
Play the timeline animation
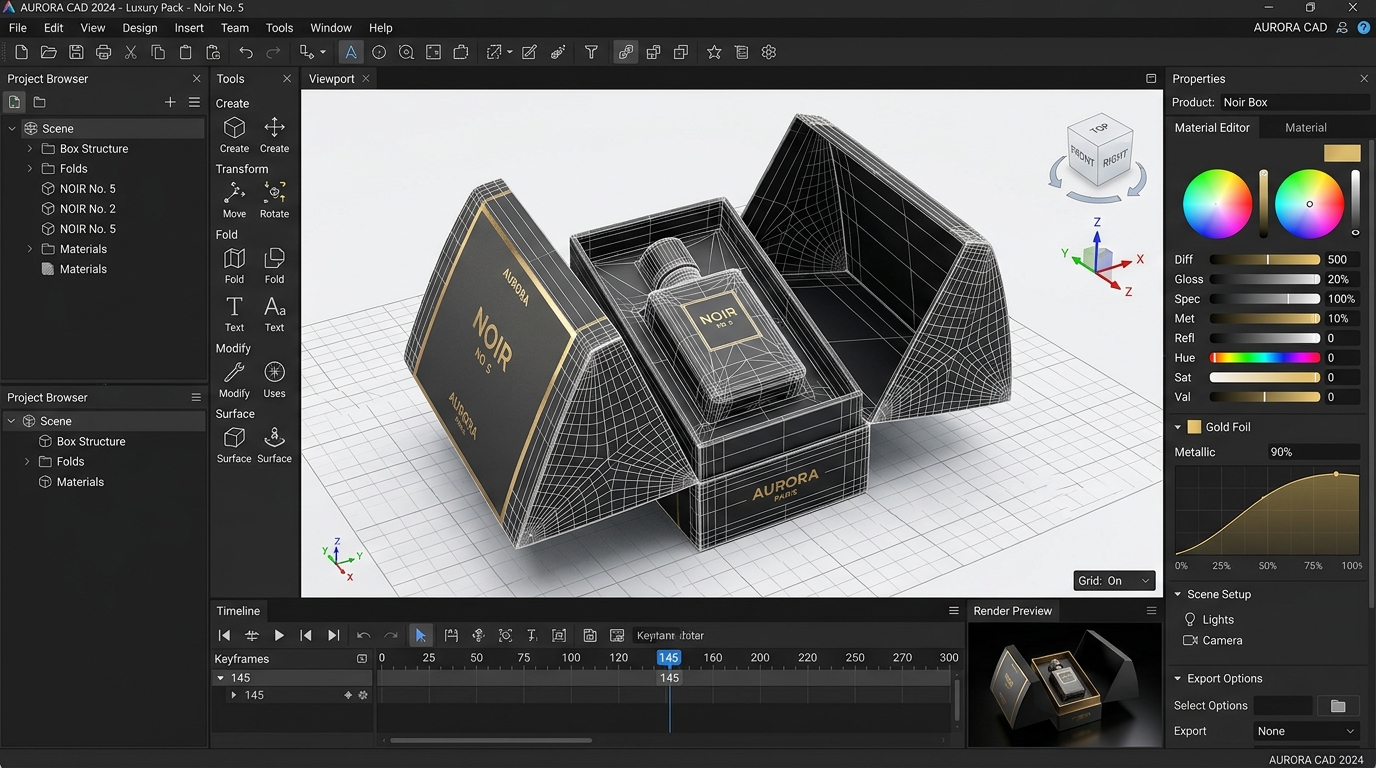(x=279, y=635)
